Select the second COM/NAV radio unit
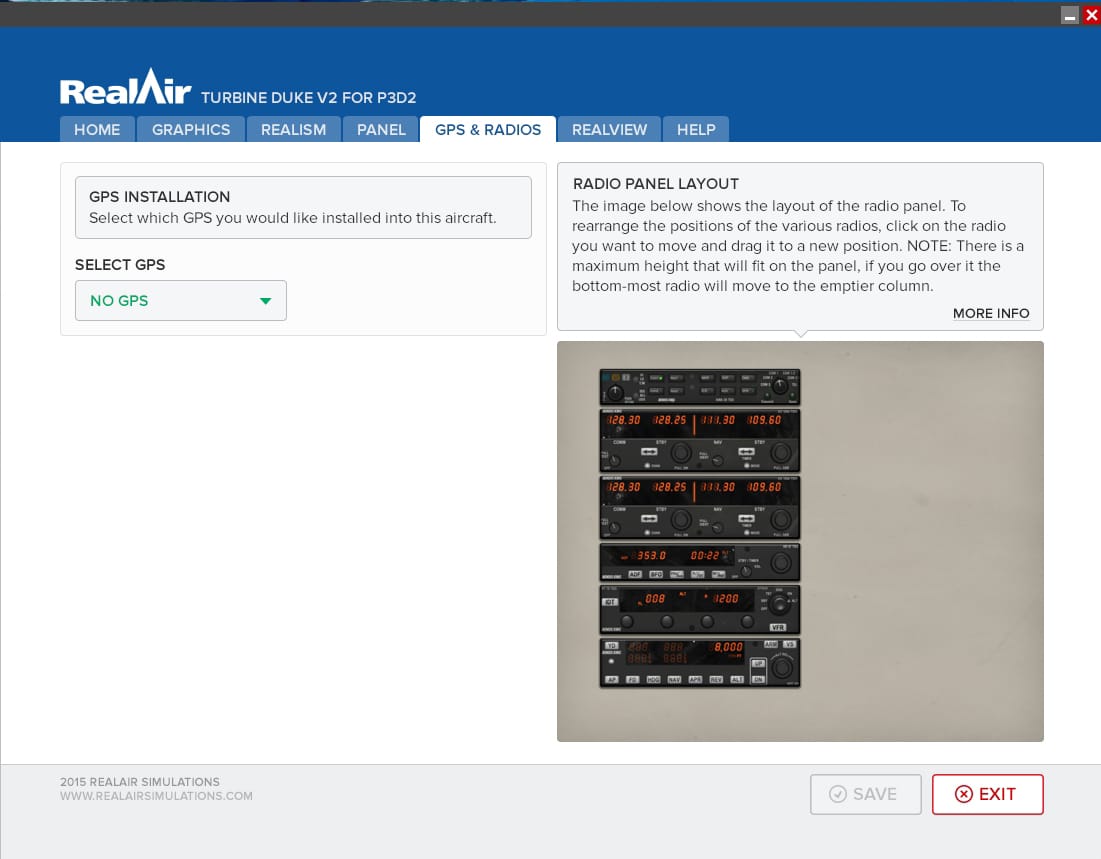The width and height of the screenshot is (1101, 859). pyautogui.click(x=699, y=507)
